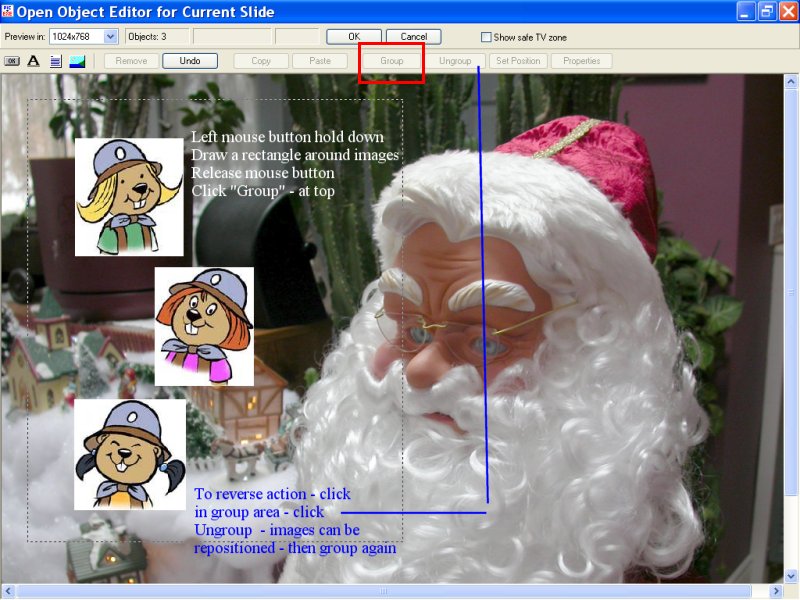The width and height of the screenshot is (800, 600).
Task: Click the Properties button
Action: (x=582, y=61)
